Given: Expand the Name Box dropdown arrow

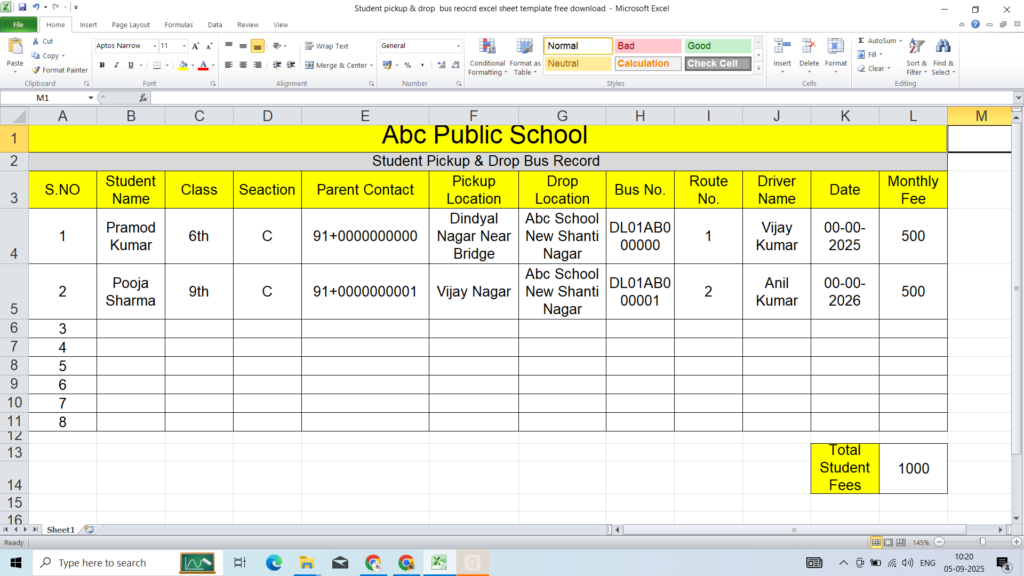Looking at the screenshot, I should tap(91, 98).
